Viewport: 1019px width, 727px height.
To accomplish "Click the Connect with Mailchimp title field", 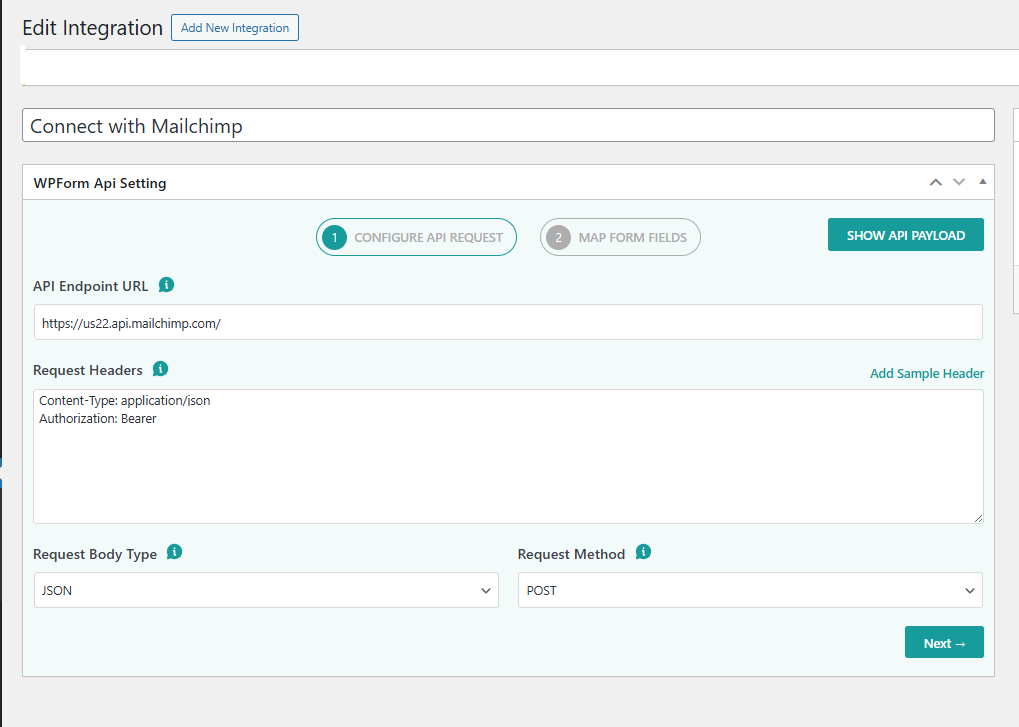I will 508,124.
